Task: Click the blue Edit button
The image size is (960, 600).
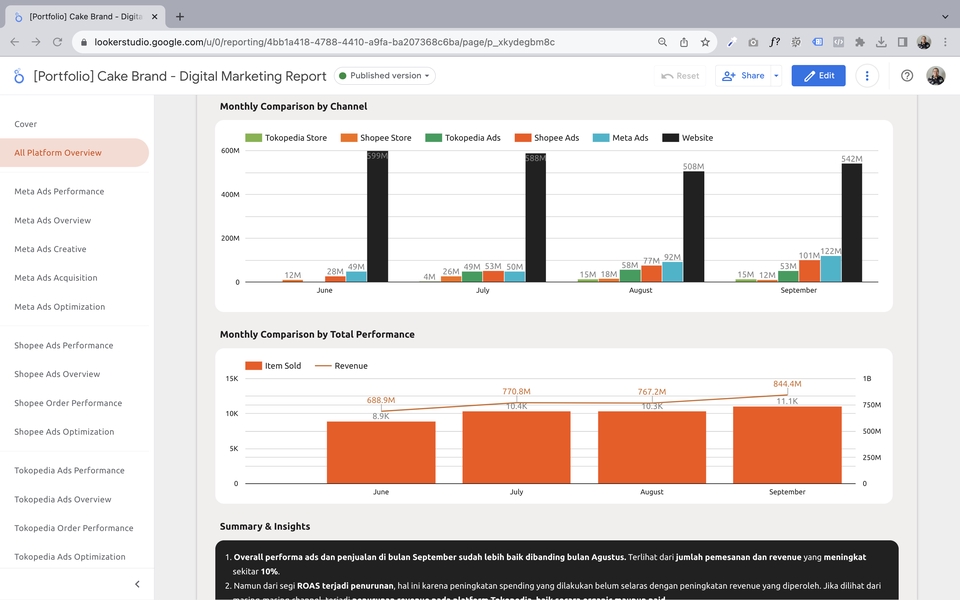Action: tap(818, 76)
